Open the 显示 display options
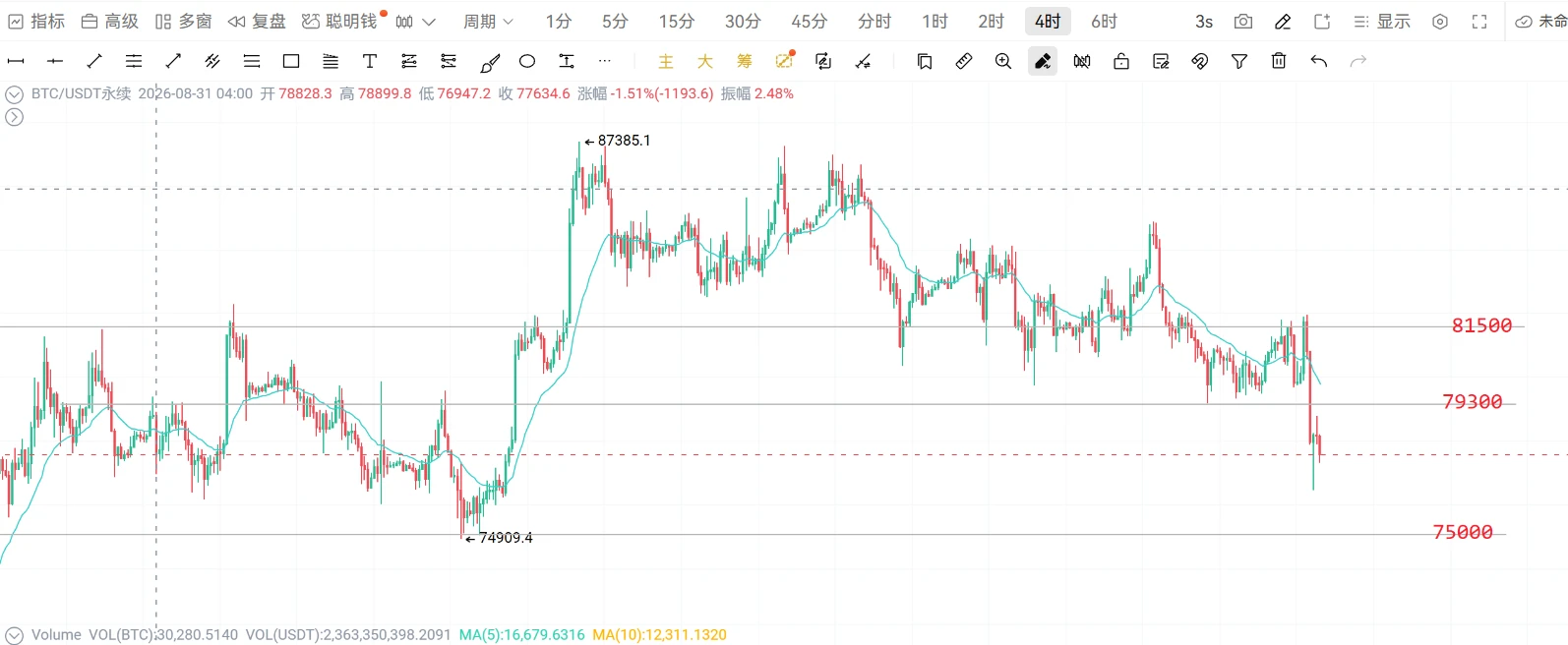This screenshot has height=645, width=1568. click(x=1382, y=22)
